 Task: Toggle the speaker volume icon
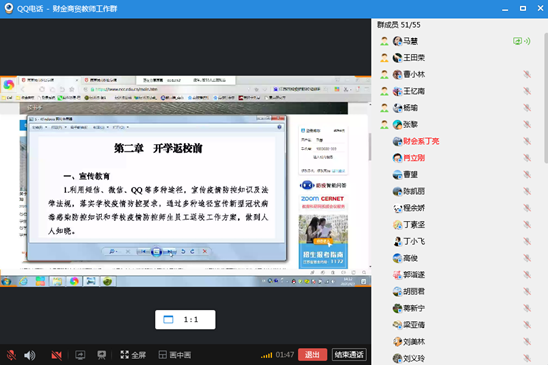(x=30, y=355)
